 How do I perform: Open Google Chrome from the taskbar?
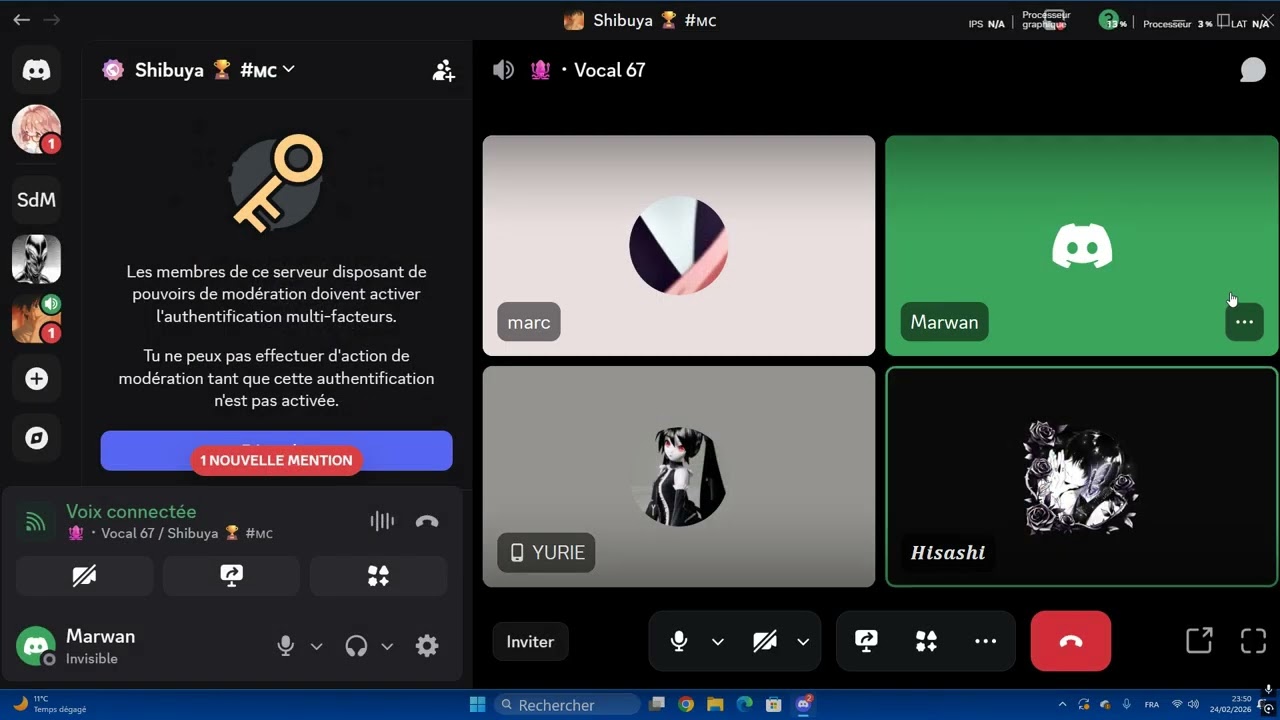click(x=686, y=704)
